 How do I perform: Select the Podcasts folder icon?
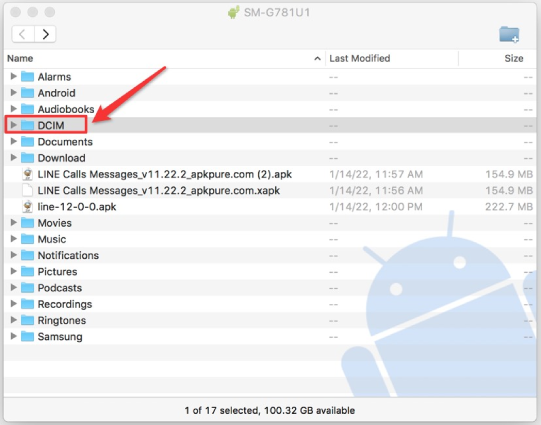[27, 288]
